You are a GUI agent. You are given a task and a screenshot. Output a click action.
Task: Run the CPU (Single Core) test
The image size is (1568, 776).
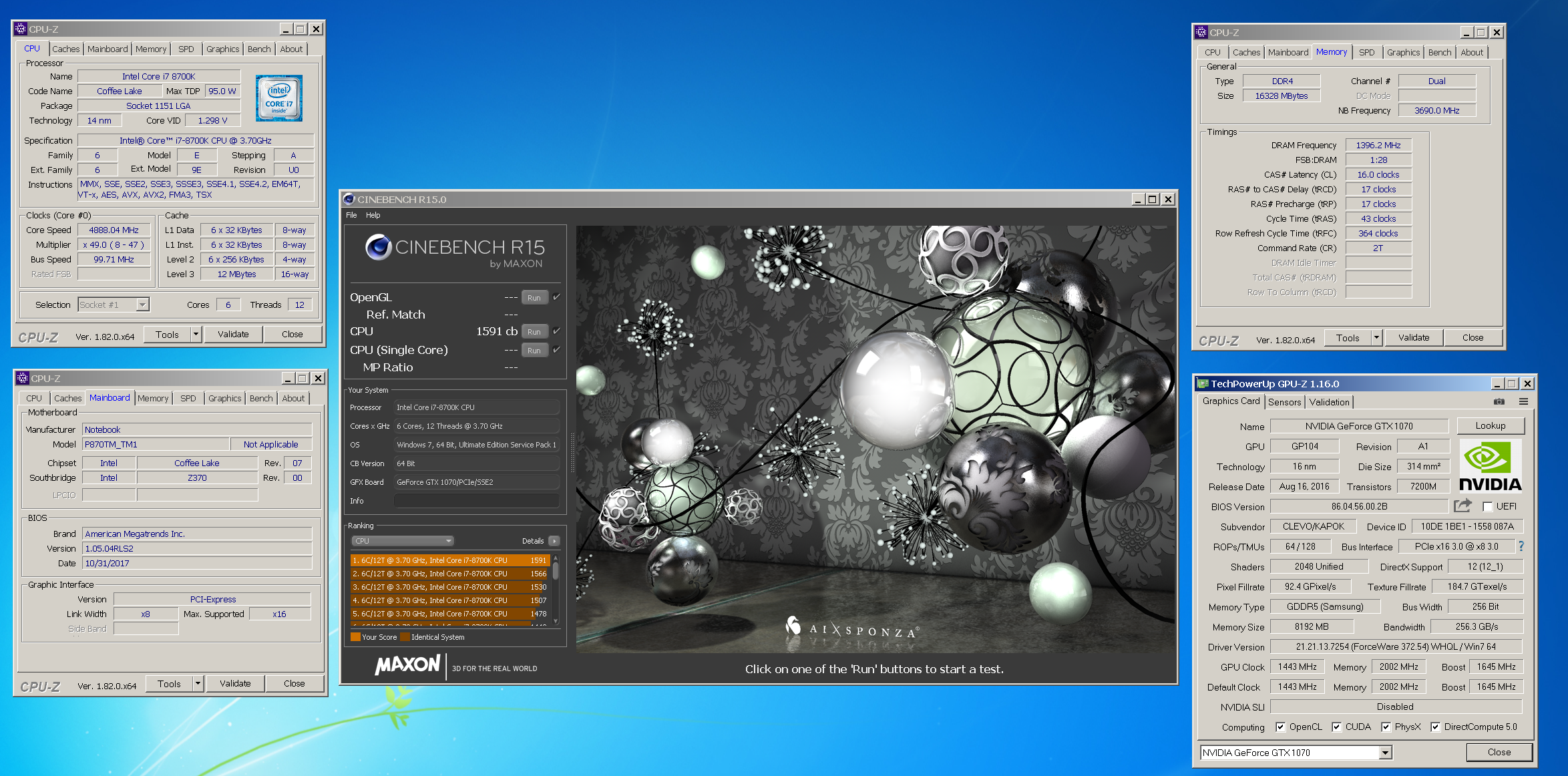[x=534, y=350]
